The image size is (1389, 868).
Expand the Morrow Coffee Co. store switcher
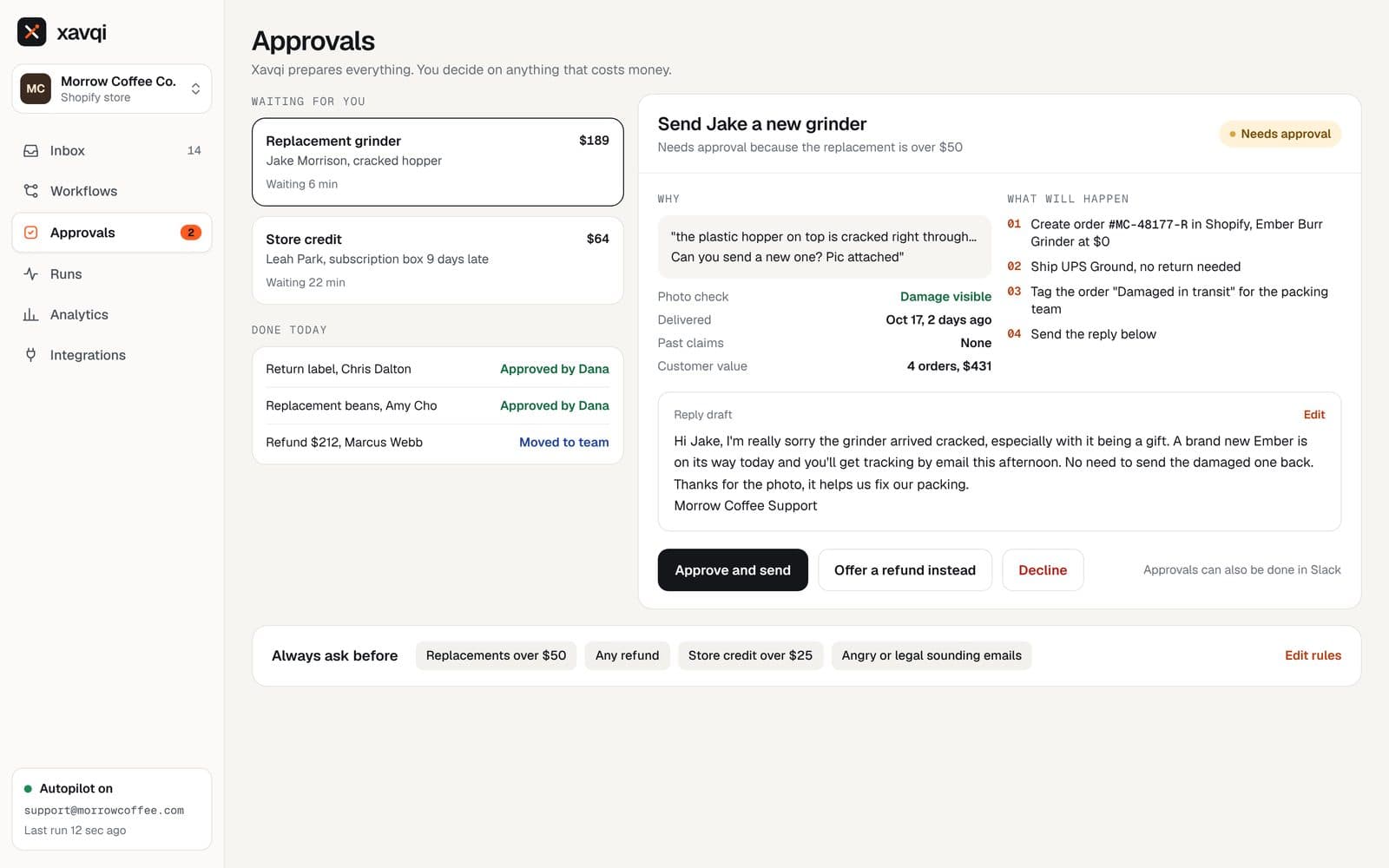coord(112,89)
